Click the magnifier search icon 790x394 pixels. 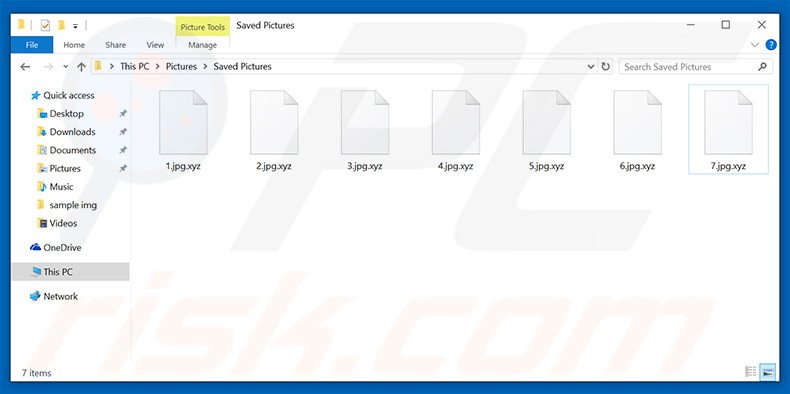click(x=762, y=67)
